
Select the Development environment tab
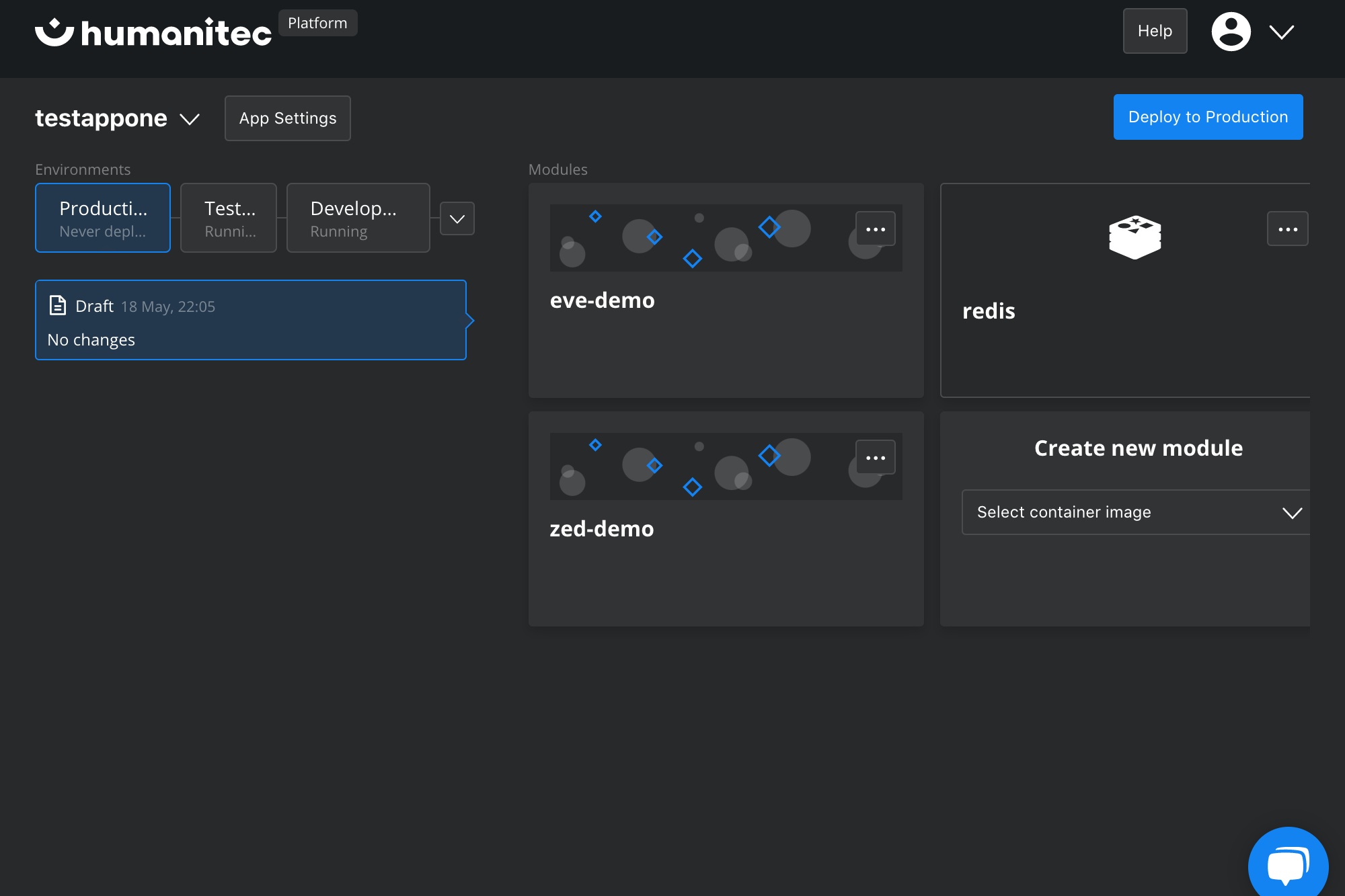[x=358, y=218]
